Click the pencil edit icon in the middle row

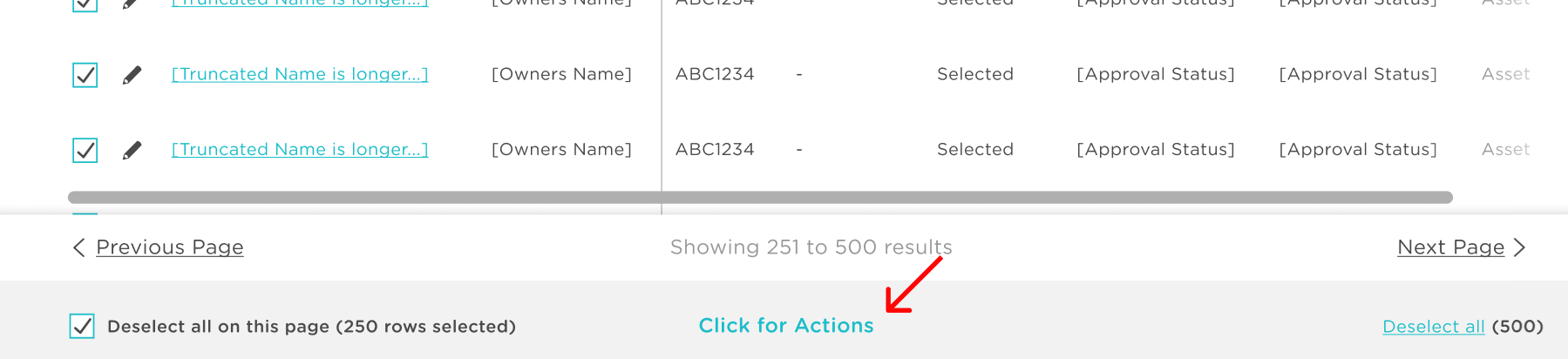click(132, 75)
